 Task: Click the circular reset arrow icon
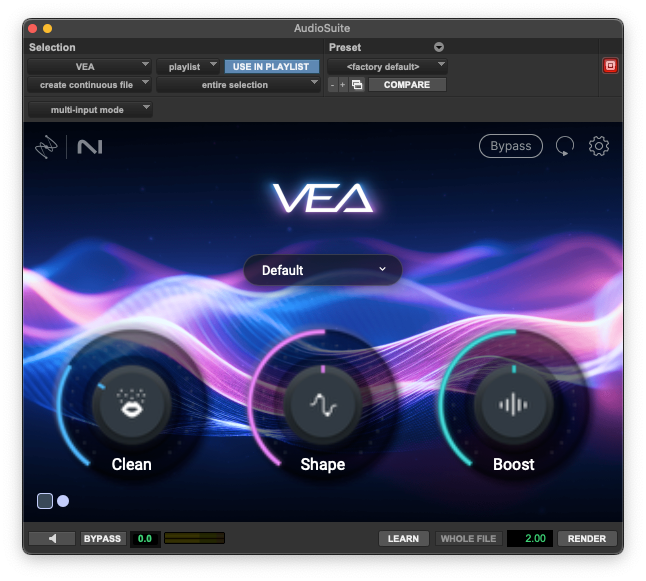(x=565, y=146)
